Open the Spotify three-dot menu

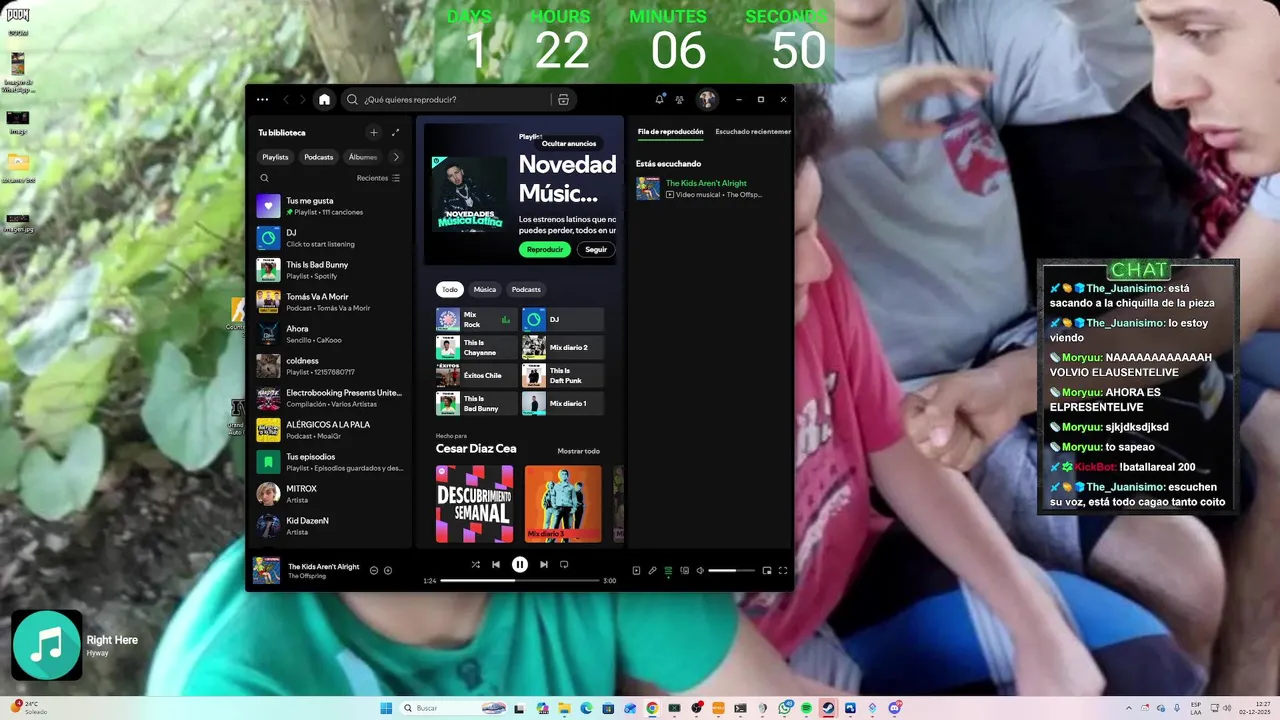click(262, 99)
